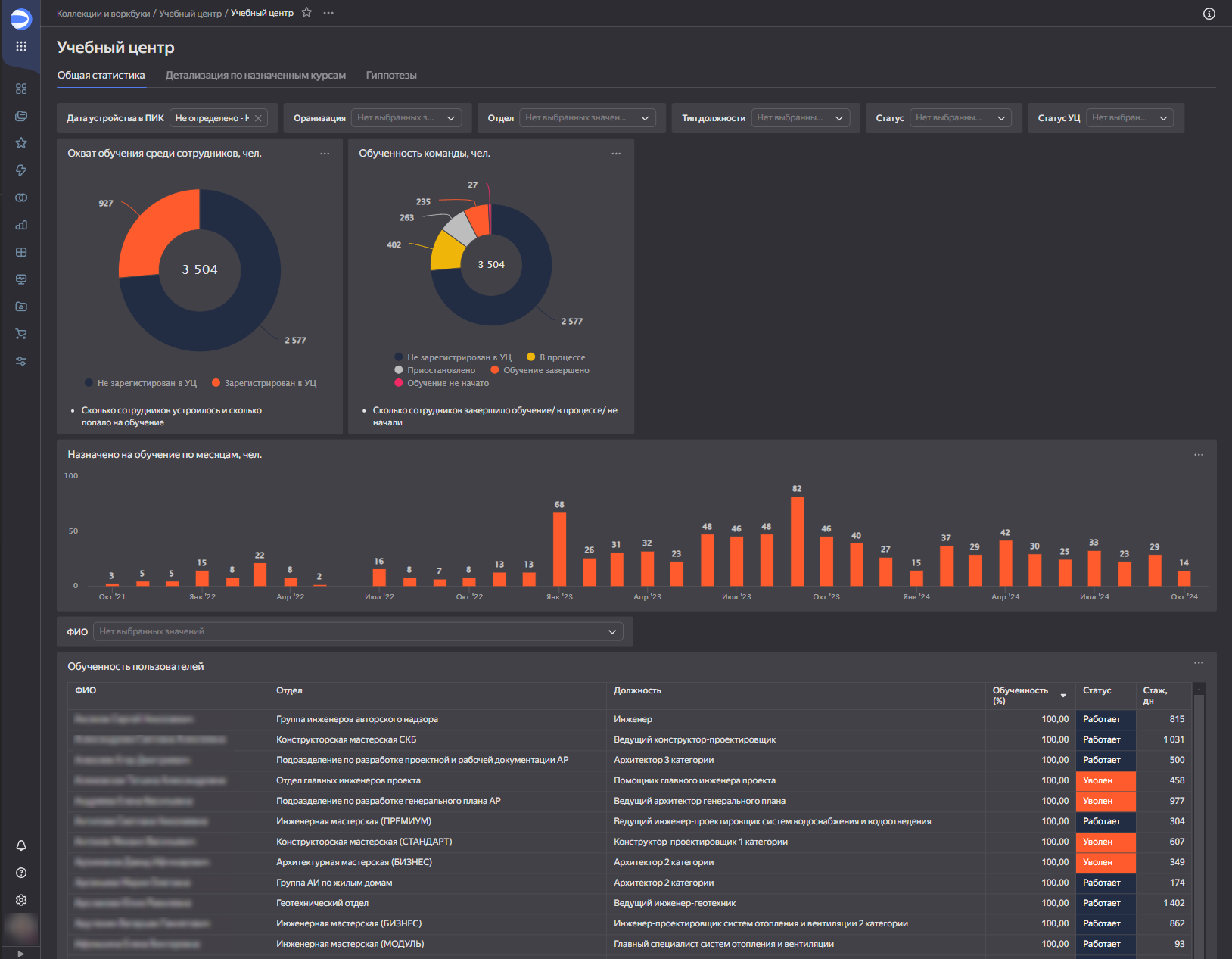Click the user avatar in sidebar

point(21,927)
